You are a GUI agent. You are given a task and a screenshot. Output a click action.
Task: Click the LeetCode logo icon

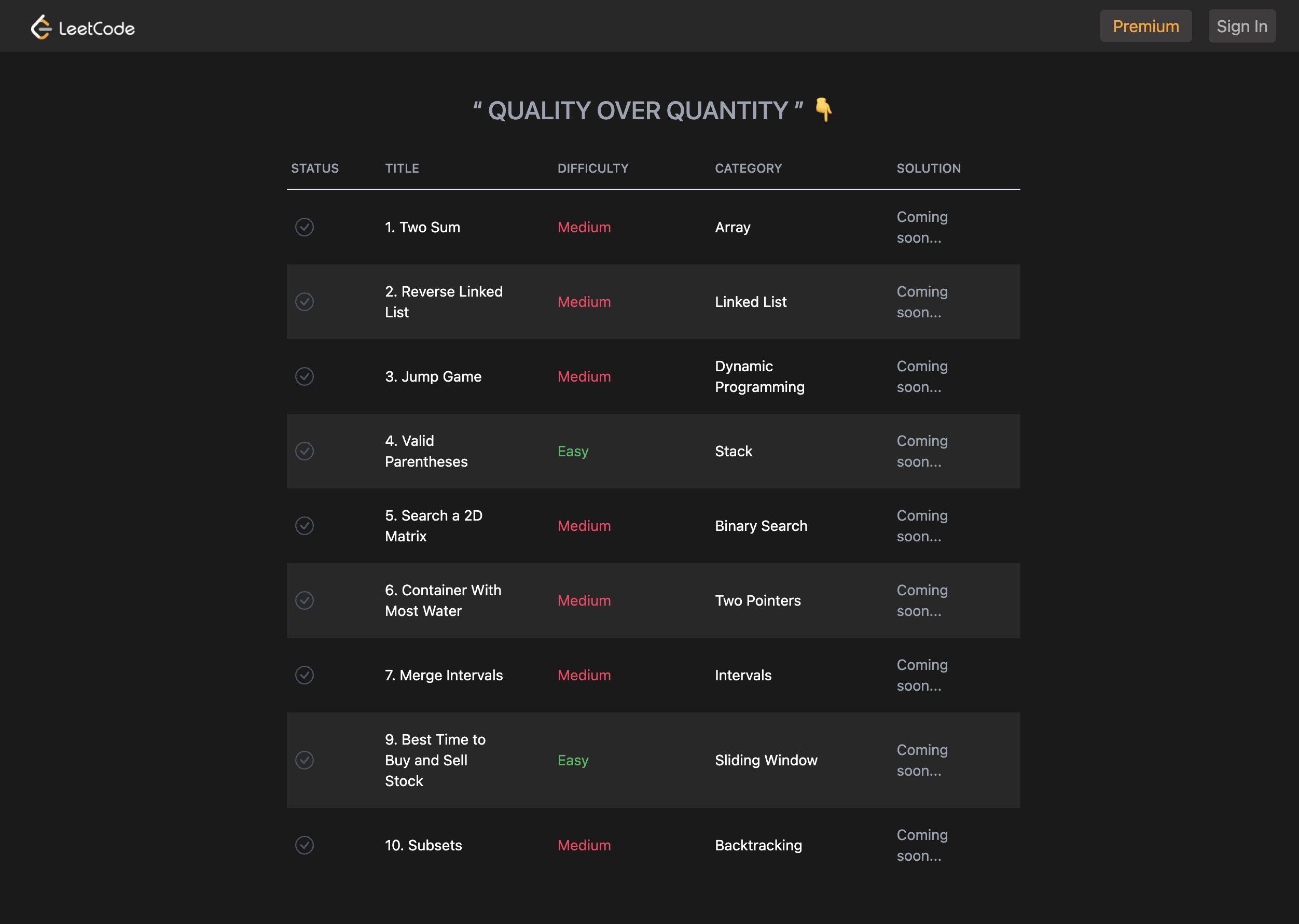42,27
